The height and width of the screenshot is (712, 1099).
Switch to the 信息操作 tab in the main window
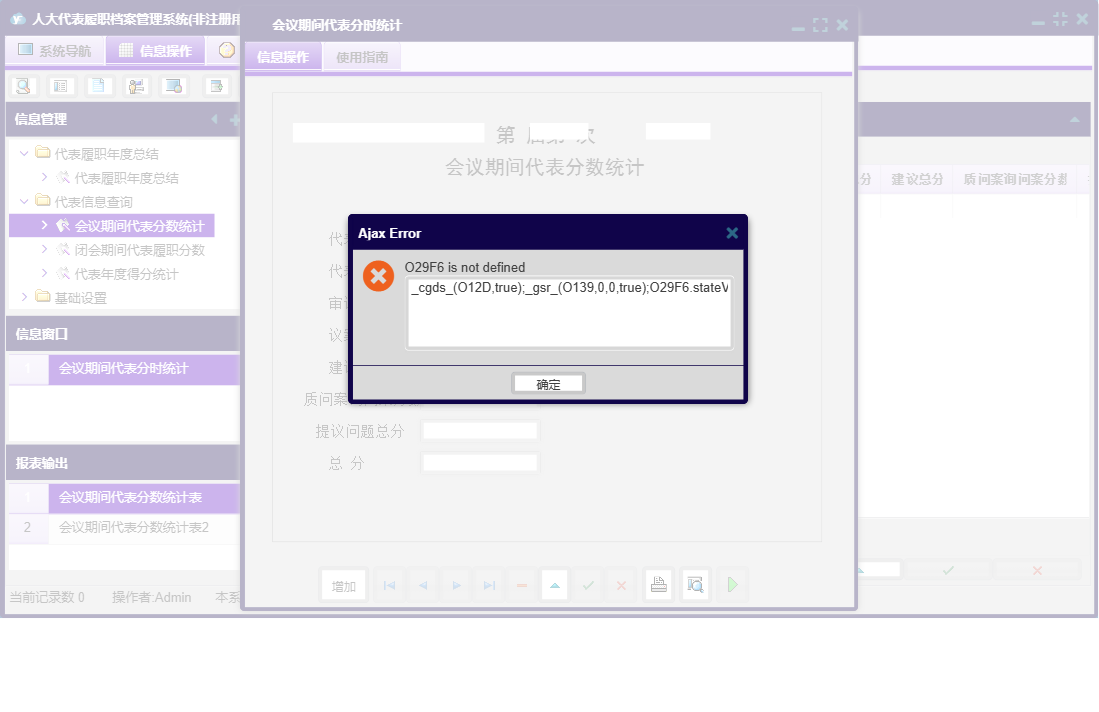[156, 50]
